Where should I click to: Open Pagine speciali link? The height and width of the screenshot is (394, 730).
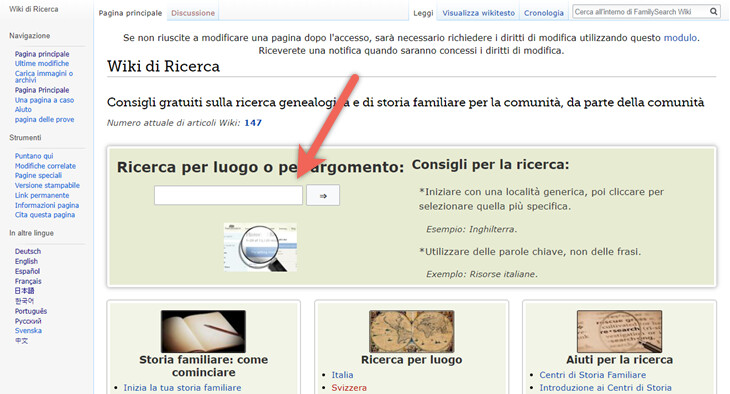(38, 176)
